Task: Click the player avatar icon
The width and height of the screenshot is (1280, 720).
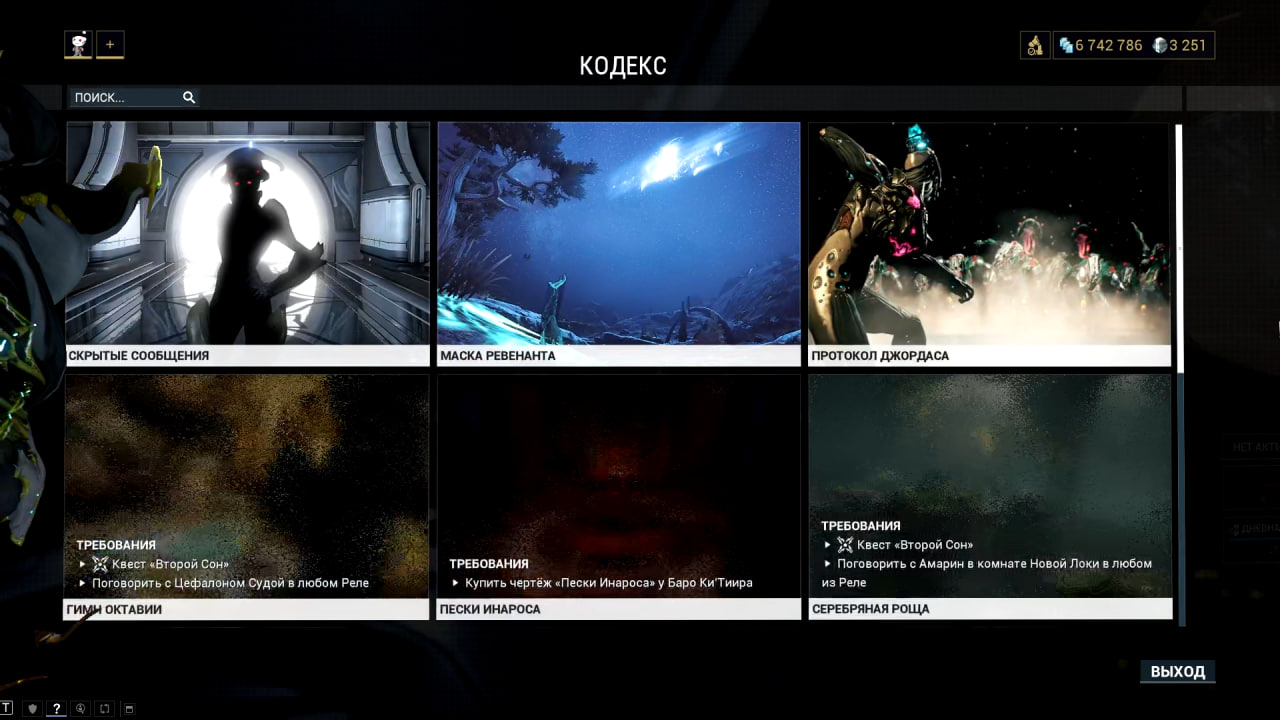Action: click(78, 44)
